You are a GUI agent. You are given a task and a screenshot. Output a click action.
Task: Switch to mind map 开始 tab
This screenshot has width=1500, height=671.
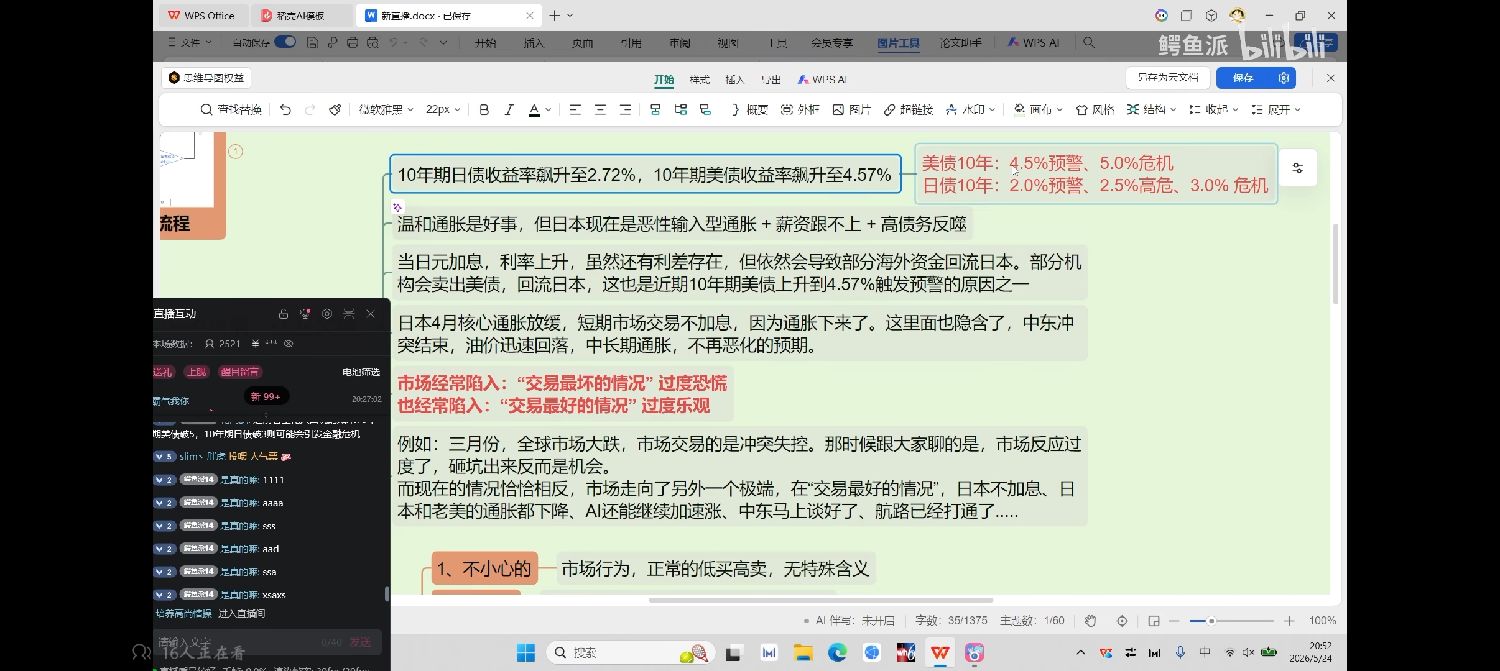click(664, 79)
